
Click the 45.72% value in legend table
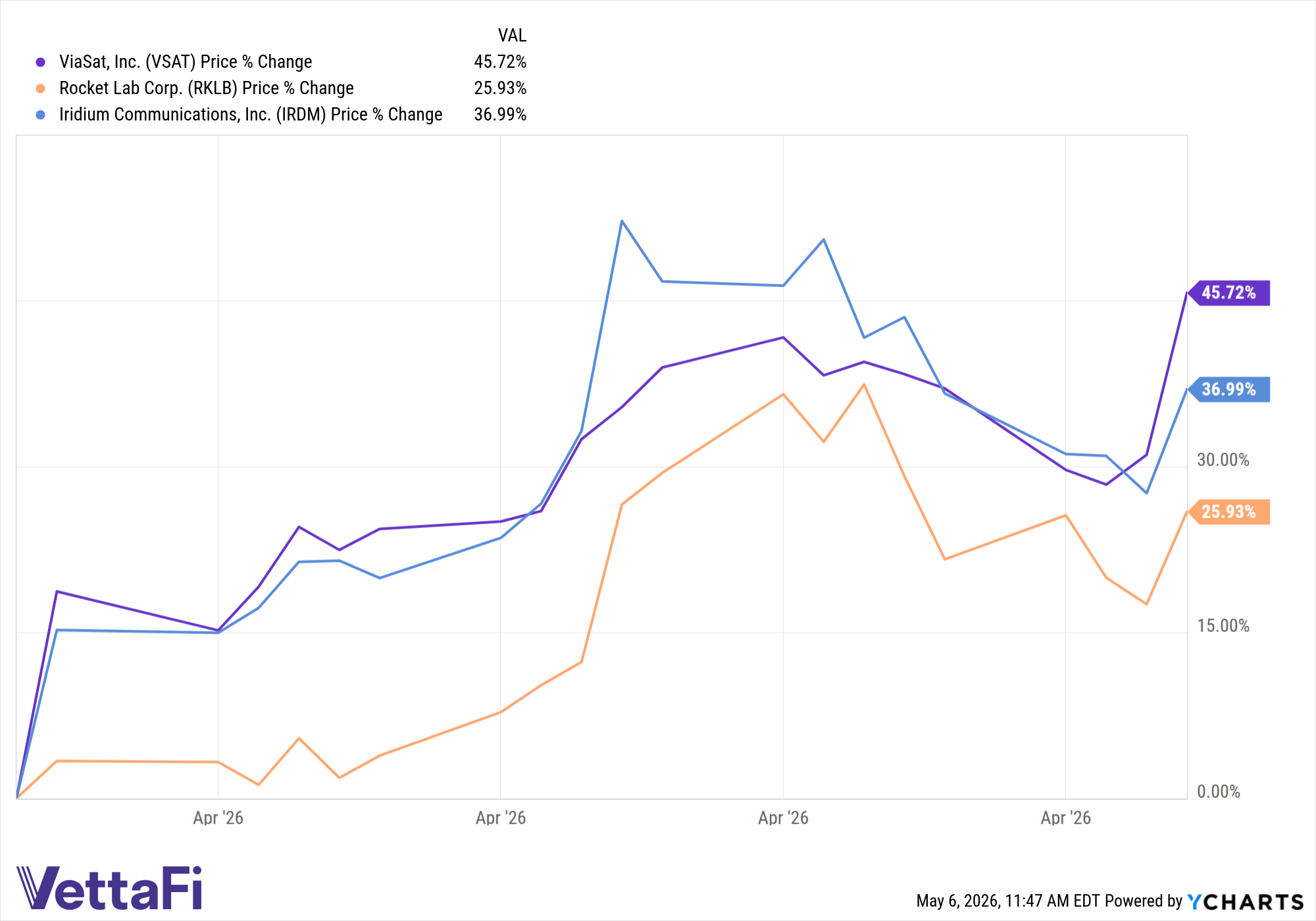click(x=500, y=62)
